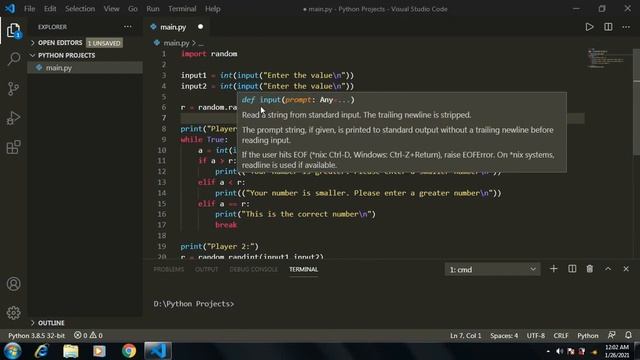Image resolution: width=640 pixels, height=360 pixels.
Task: Click errors and warnings count in status bar
Action: 88,336
